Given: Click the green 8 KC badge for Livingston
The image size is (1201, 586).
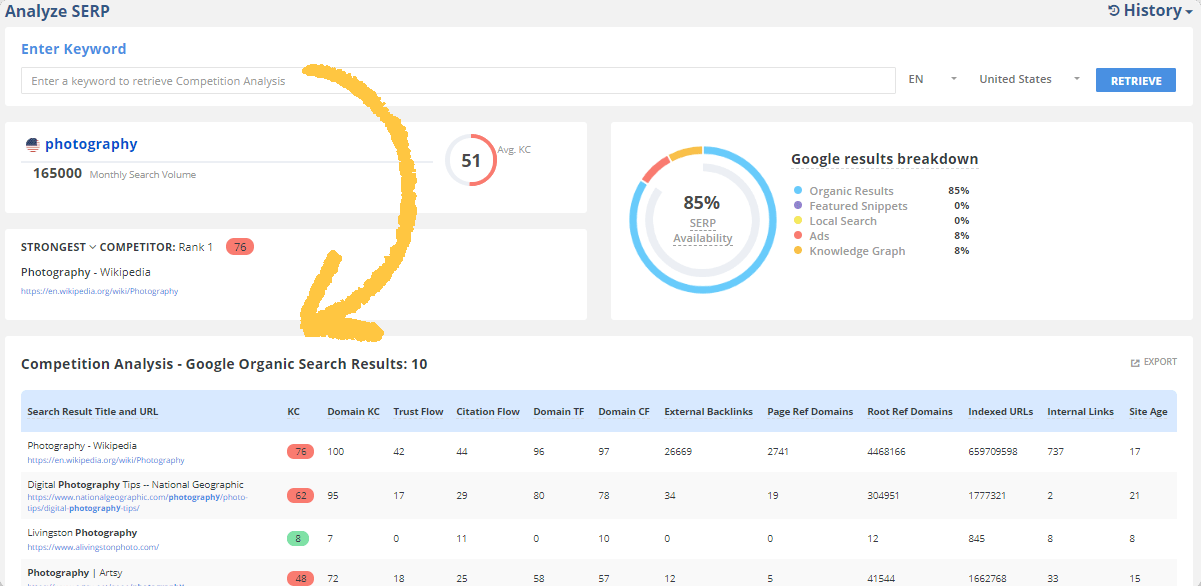Looking at the screenshot, I should coord(300,538).
